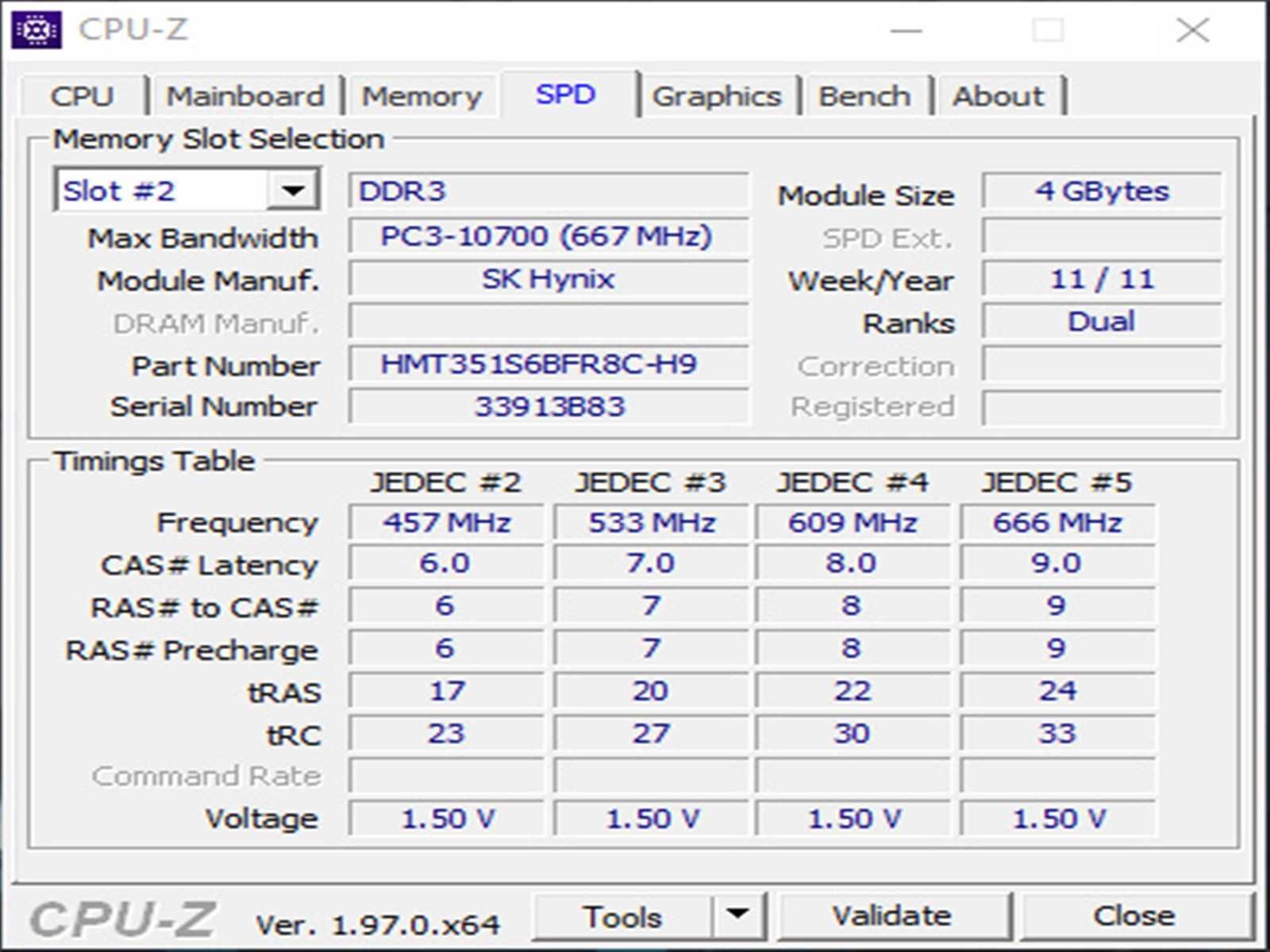Click the CAS# Latency 6.0 cell
1270x952 pixels.
(447, 563)
